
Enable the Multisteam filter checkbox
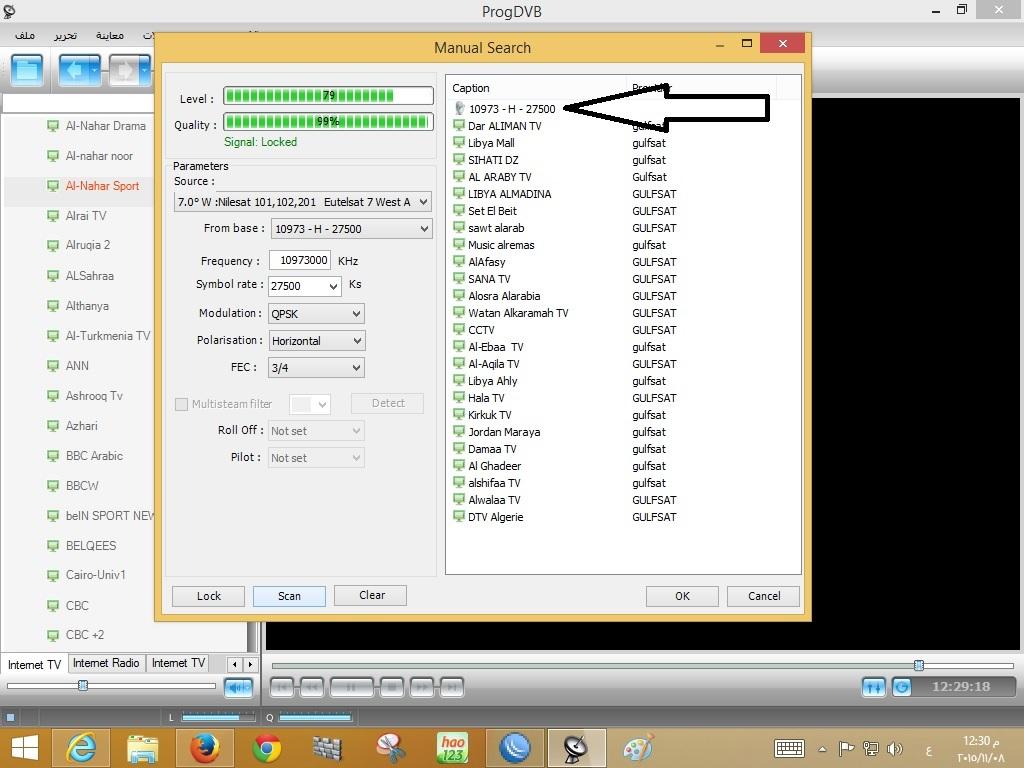coord(182,404)
